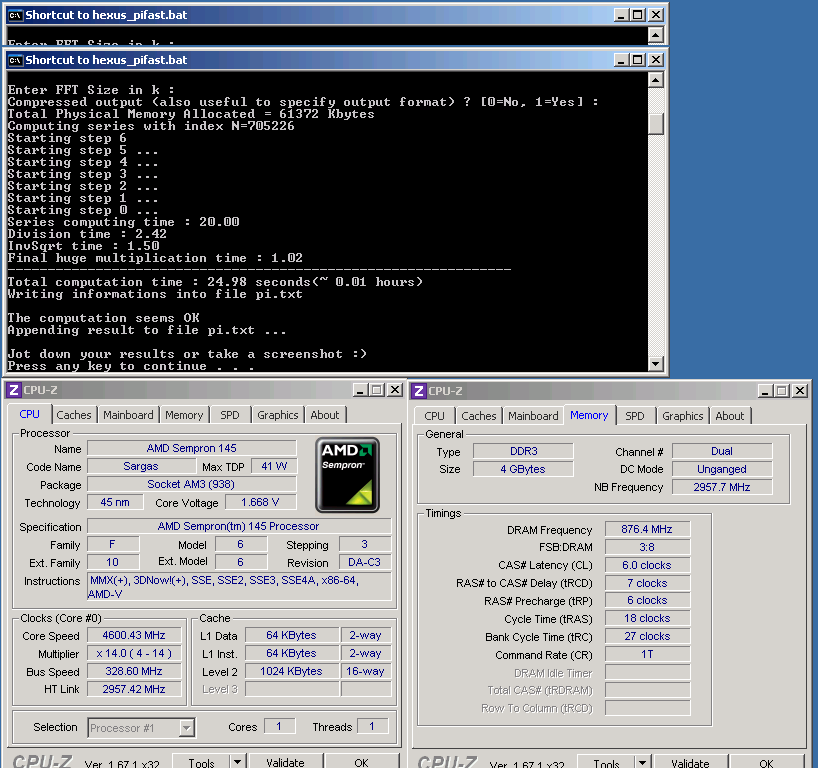Open Tools dropdown arrow in right CPU-Z window

pos(643,762)
